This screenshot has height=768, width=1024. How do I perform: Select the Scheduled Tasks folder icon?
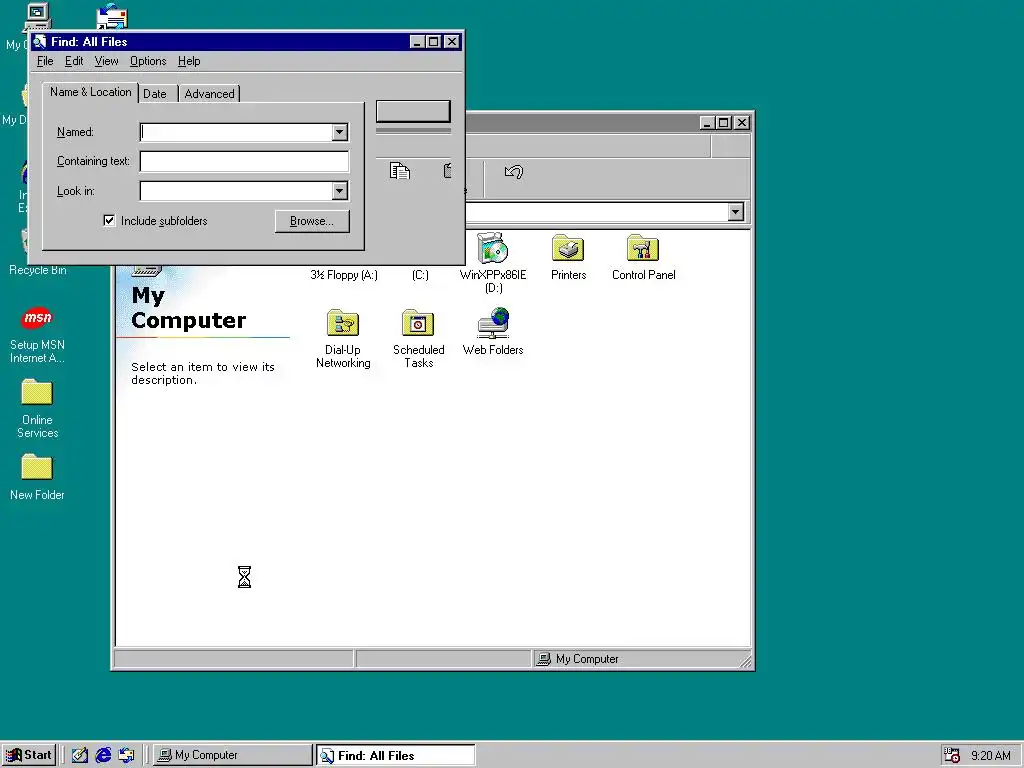pyautogui.click(x=418, y=324)
